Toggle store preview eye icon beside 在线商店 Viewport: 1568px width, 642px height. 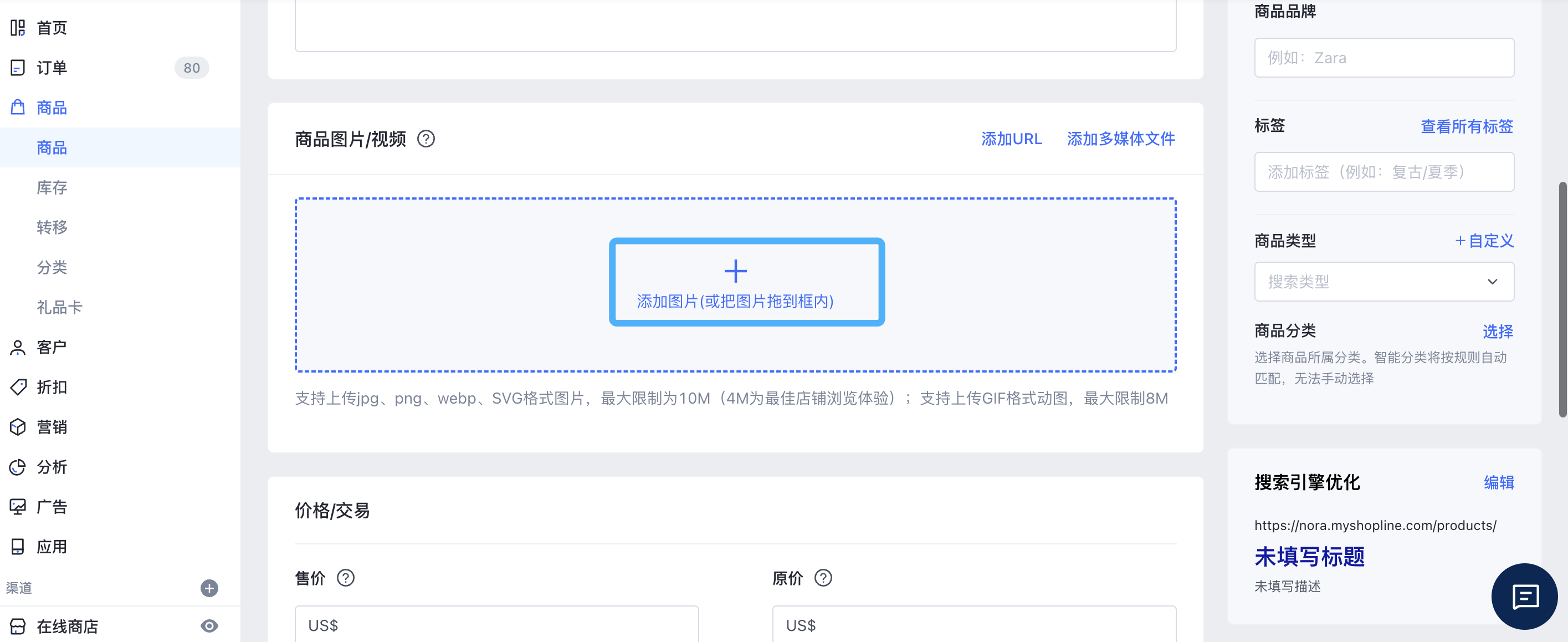pyautogui.click(x=209, y=625)
